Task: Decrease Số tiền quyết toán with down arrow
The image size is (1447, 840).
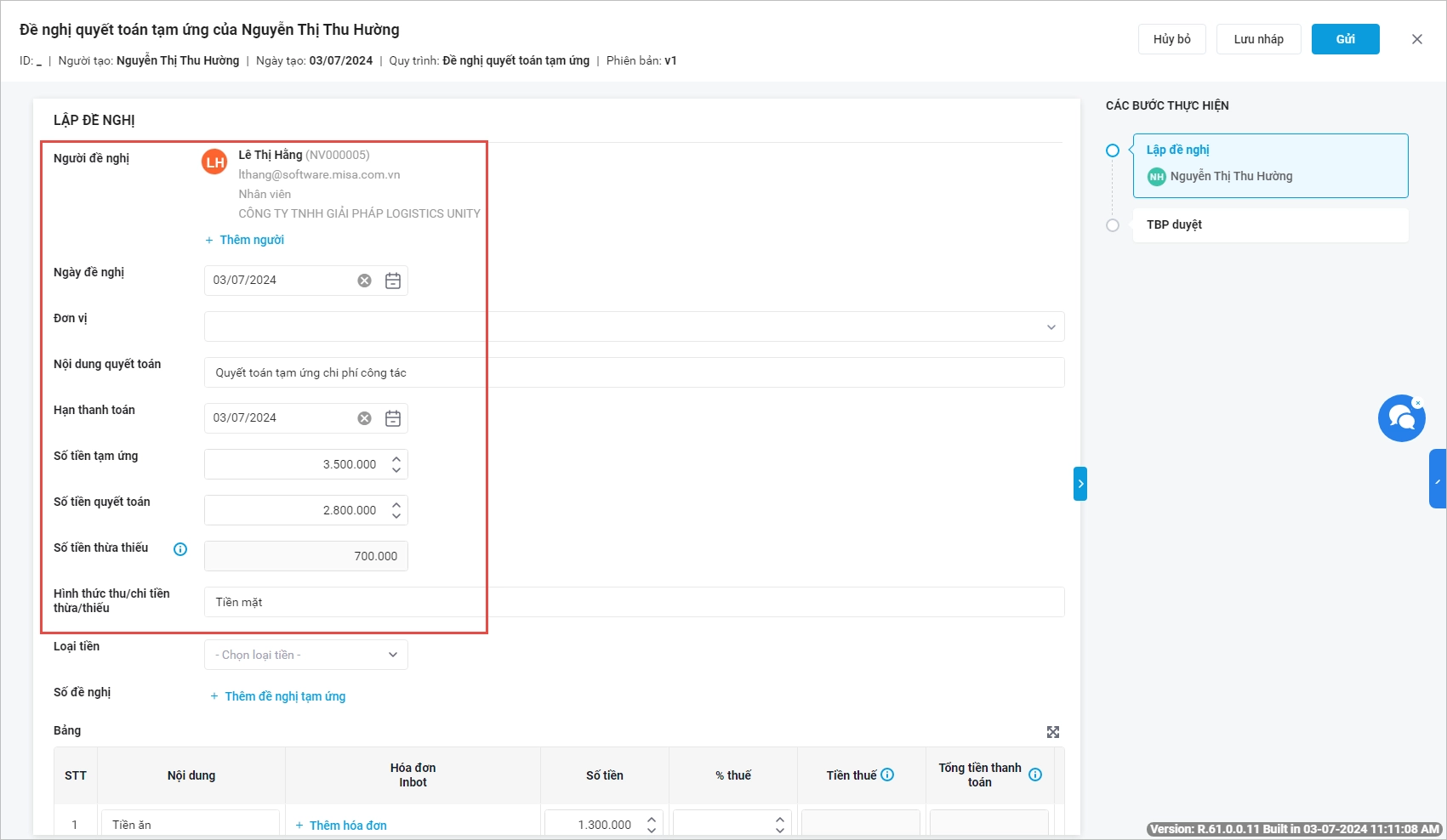Action: coord(396,515)
